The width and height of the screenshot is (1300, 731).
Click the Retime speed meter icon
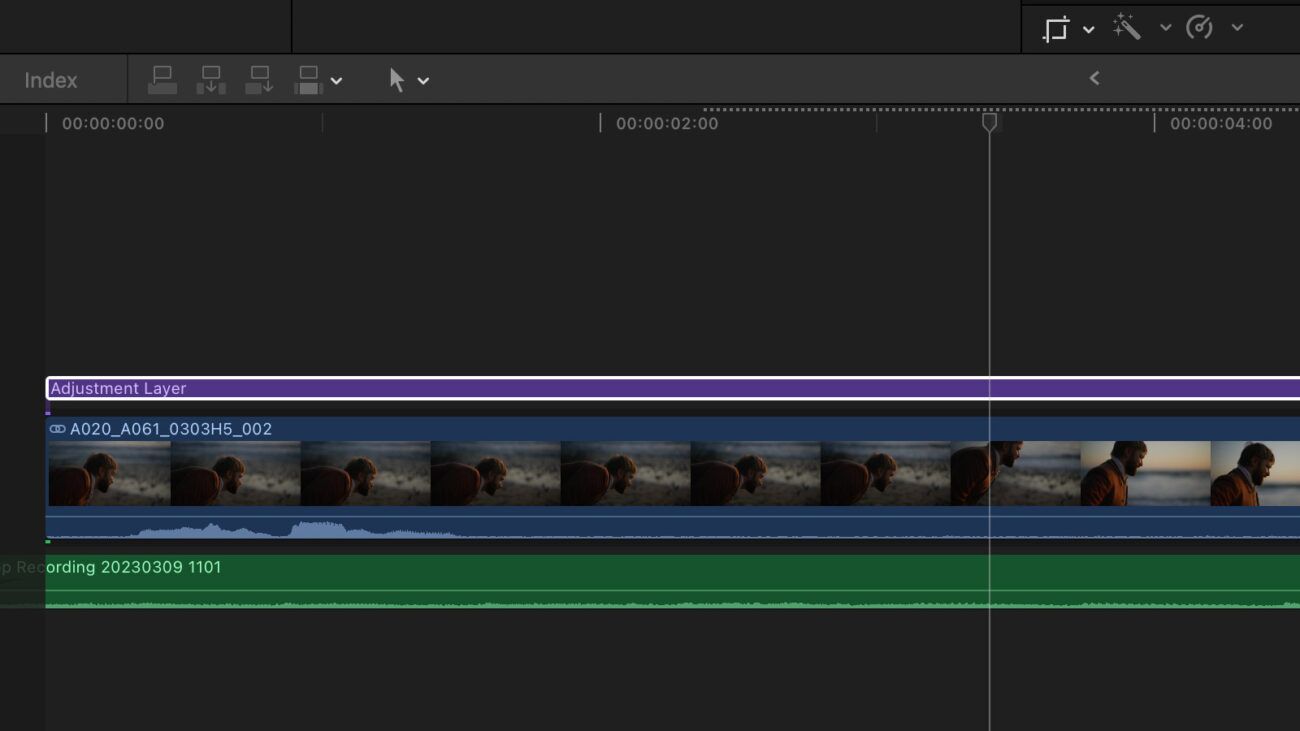pos(1202,26)
